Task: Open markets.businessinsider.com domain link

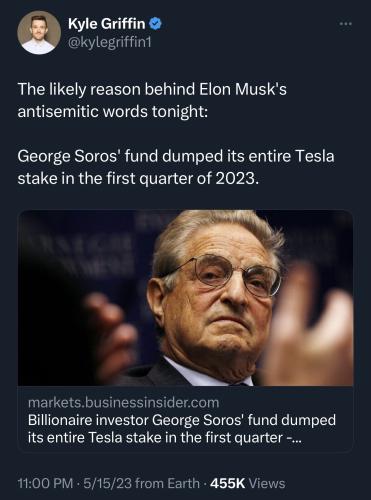Action: 124,403
